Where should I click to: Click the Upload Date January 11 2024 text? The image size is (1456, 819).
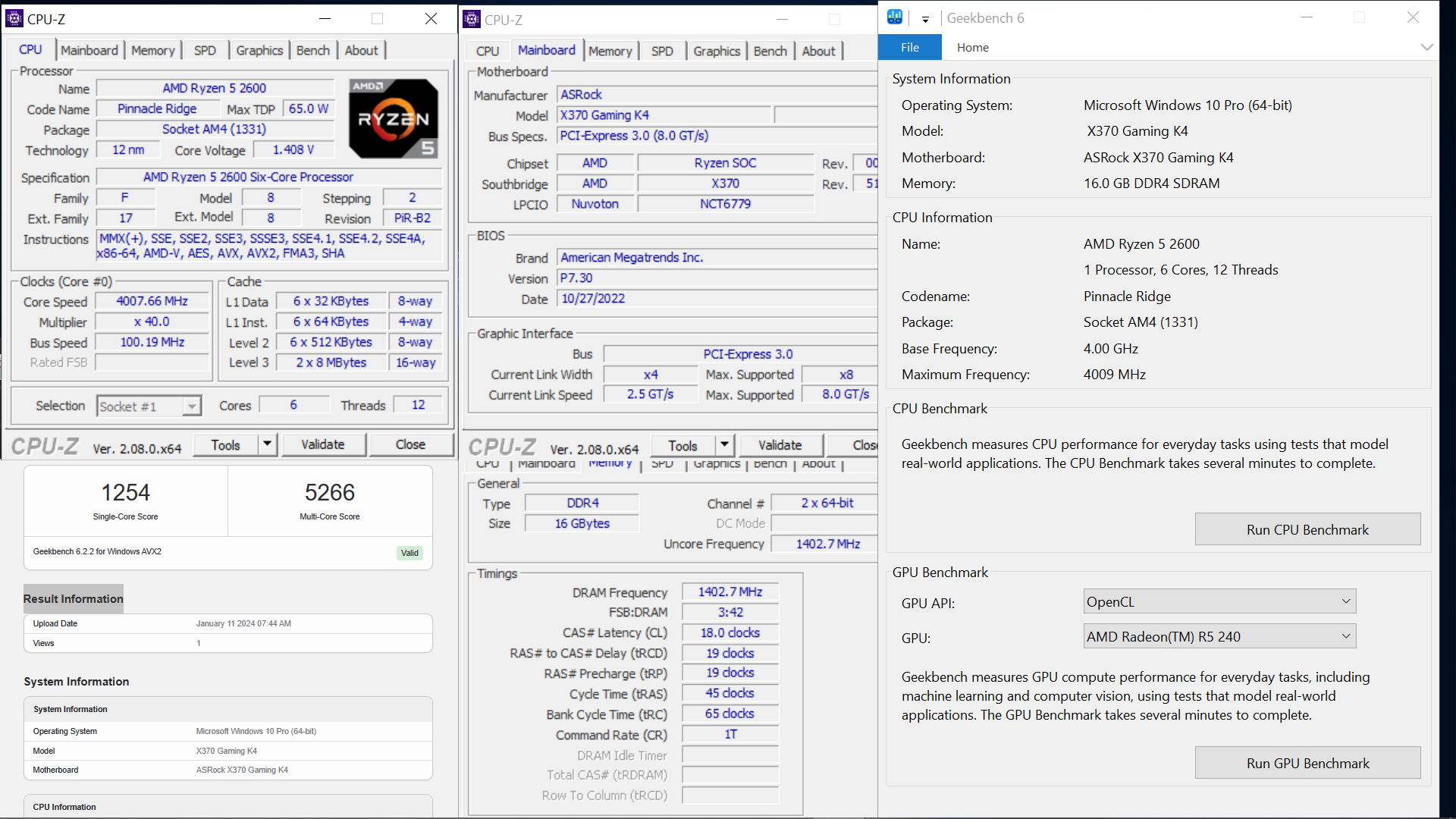pos(243,623)
